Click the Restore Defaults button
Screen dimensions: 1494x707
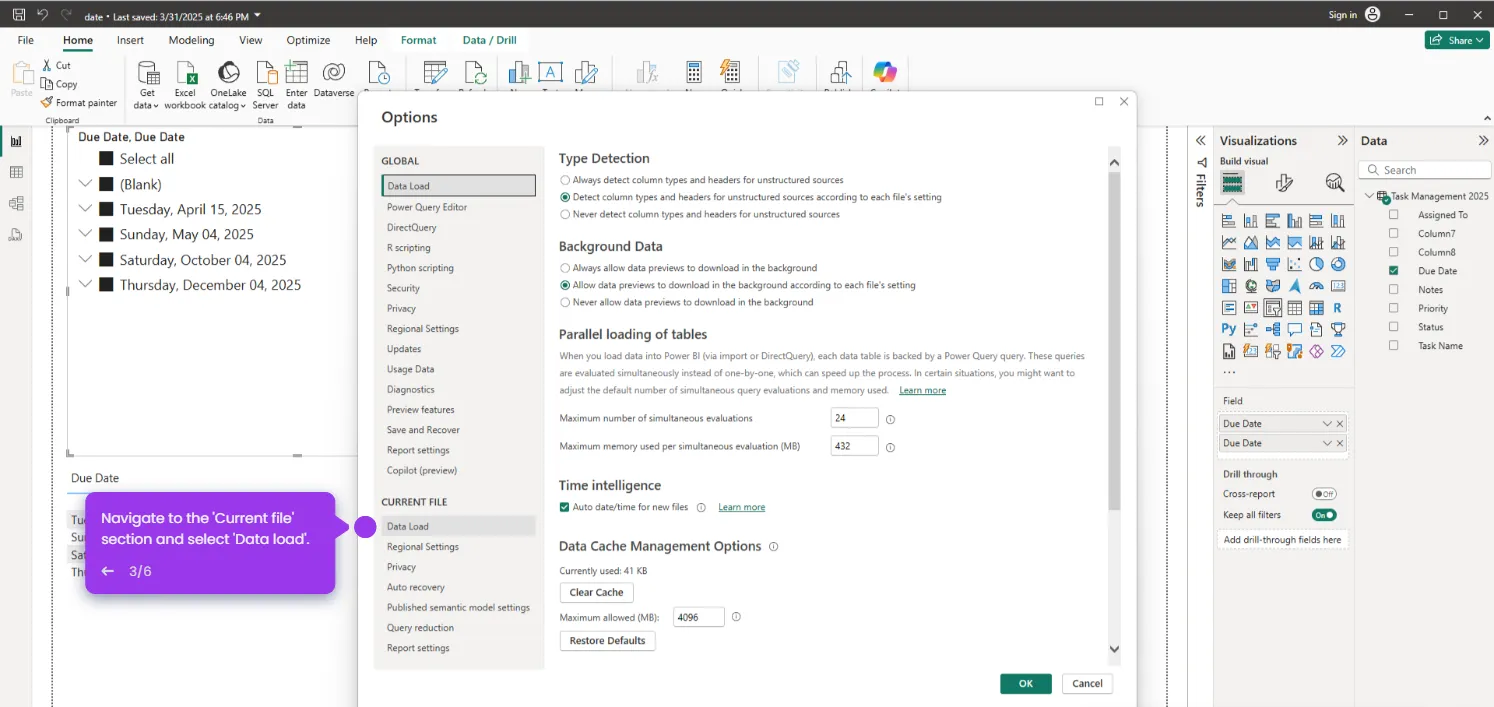point(607,641)
